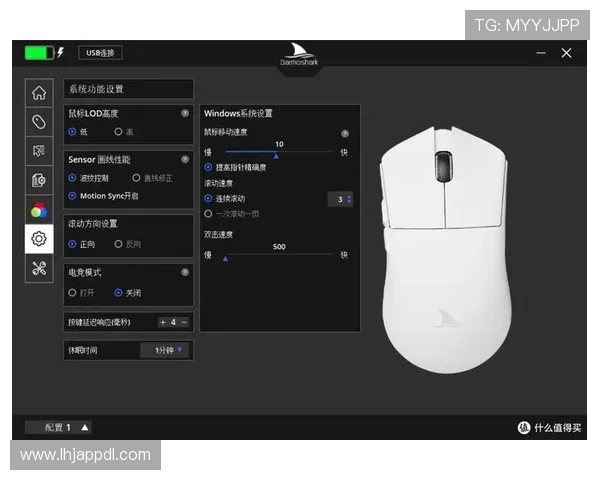
Task: Open the RGB lighting color icon
Action: tap(39, 210)
